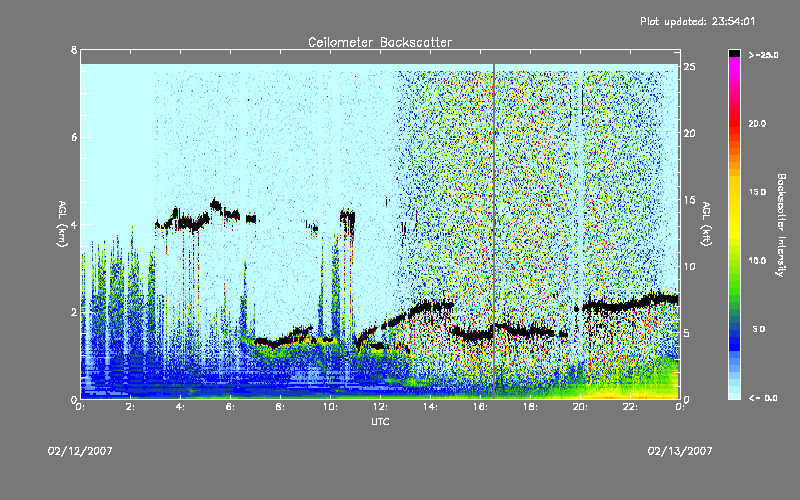Select the 'Plot updated: 23:54:01' timestamp
The image size is (800, 500).
pyautogui.click(x=697, y=21)
